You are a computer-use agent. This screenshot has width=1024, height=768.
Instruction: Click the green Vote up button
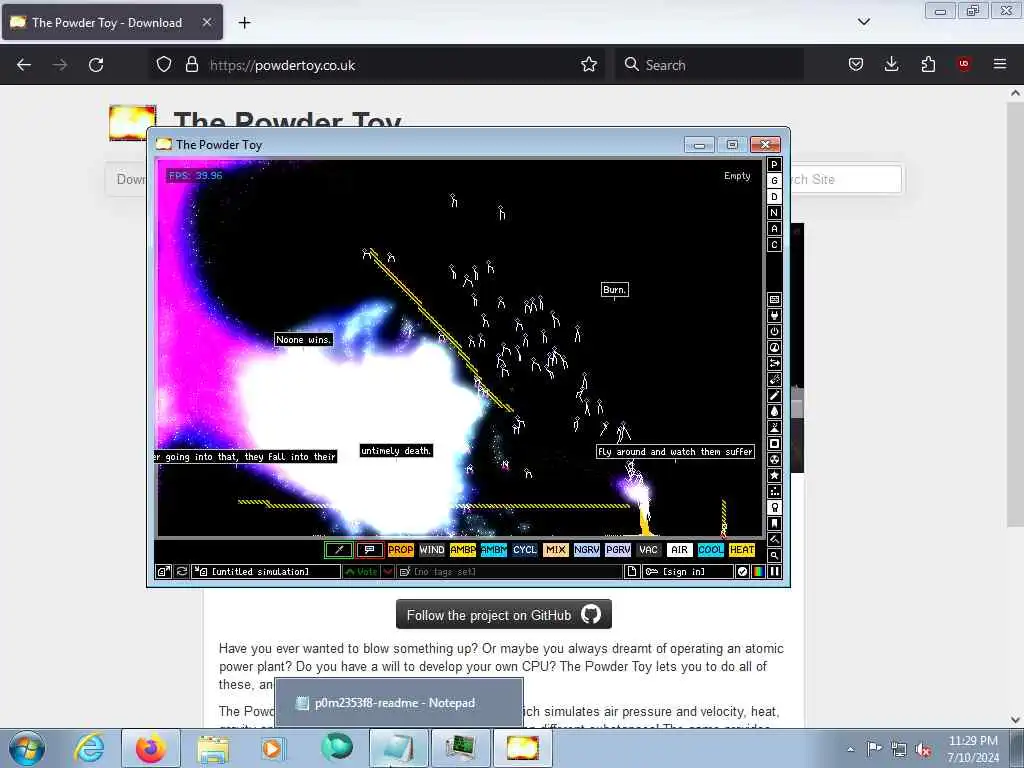click(362, 571)
